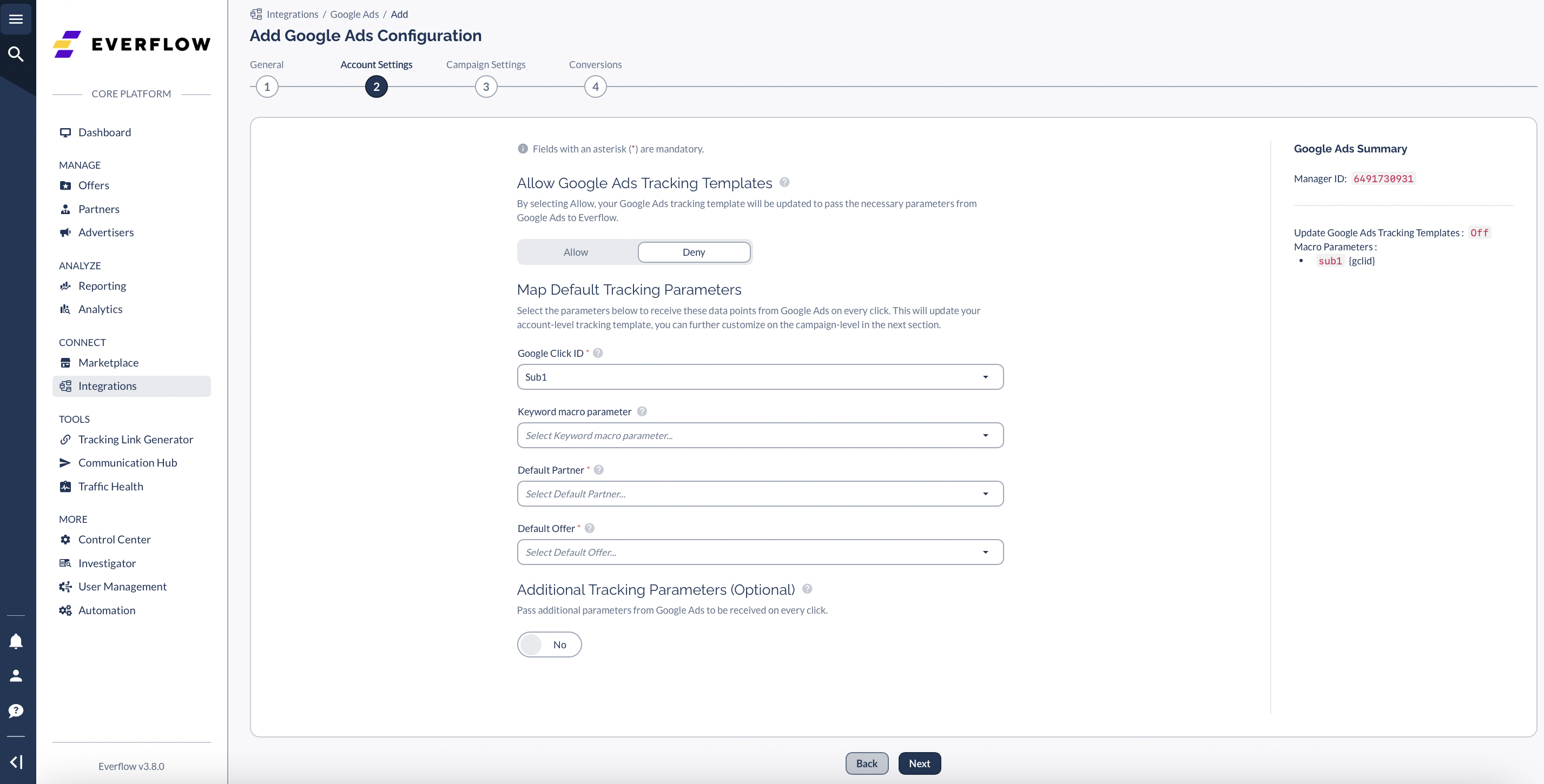Screen dimensions: 1544x784
Task: Click the search magnifier icon
Action: (x=16, y=55)
